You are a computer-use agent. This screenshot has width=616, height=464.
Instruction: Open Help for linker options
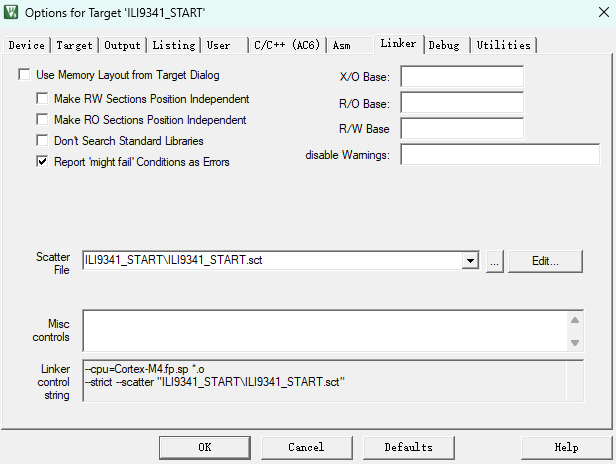[566, 447]
